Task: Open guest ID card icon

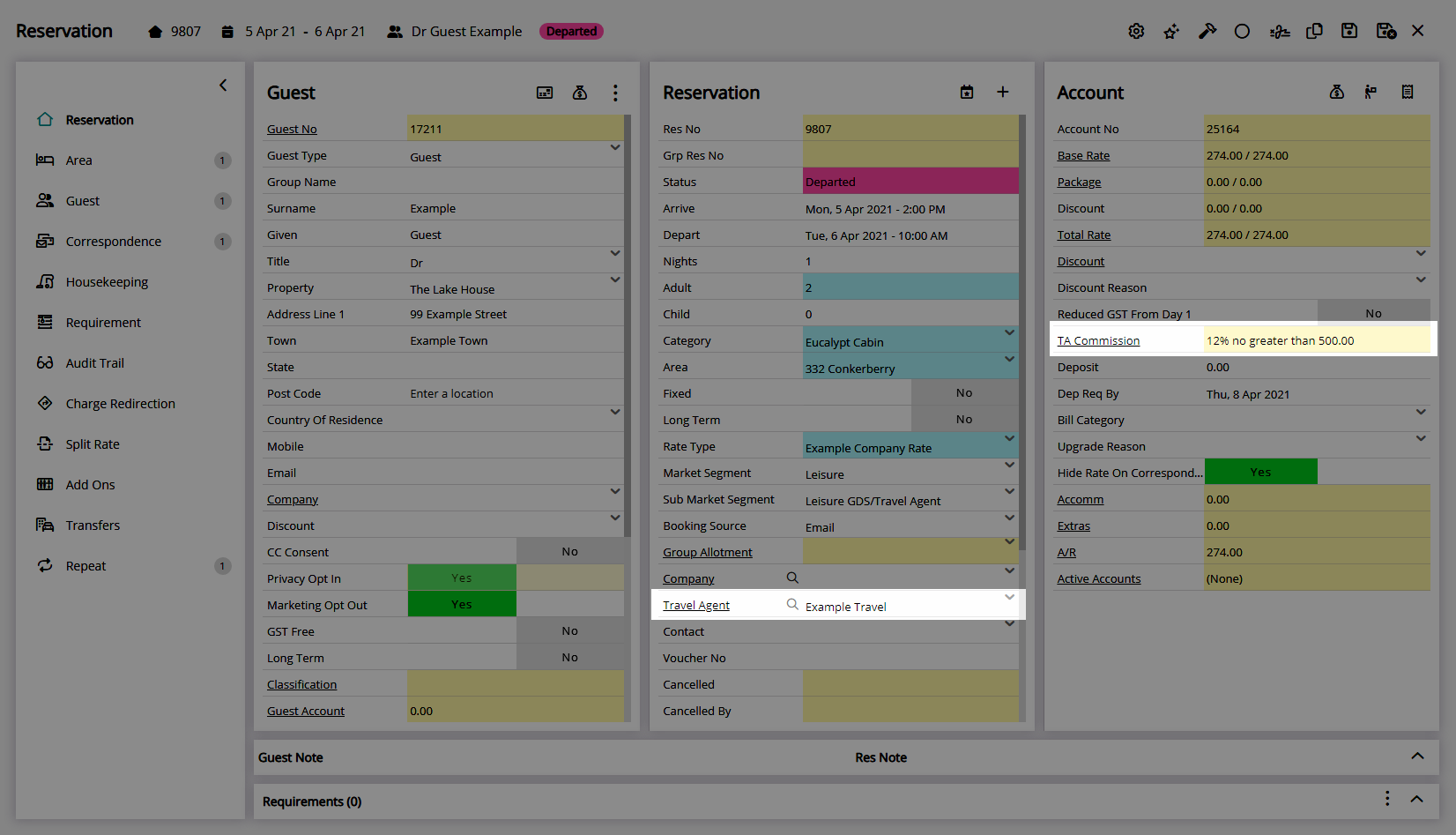Action: coord(545,93)
